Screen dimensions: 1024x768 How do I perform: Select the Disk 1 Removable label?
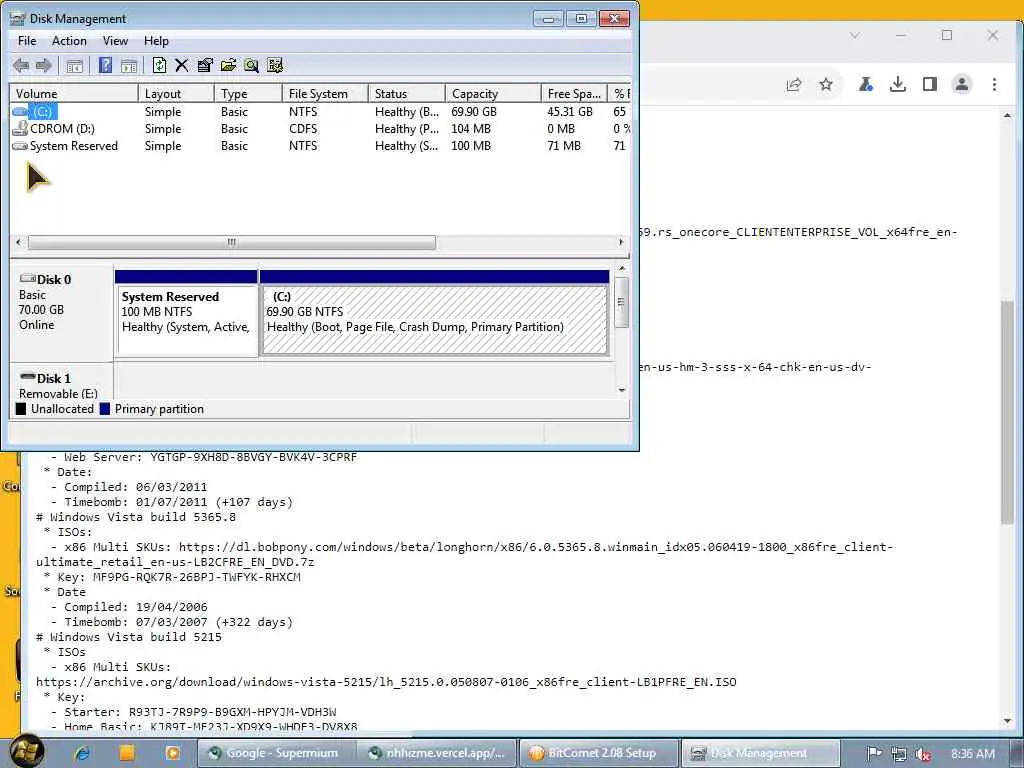pos(61,382)
